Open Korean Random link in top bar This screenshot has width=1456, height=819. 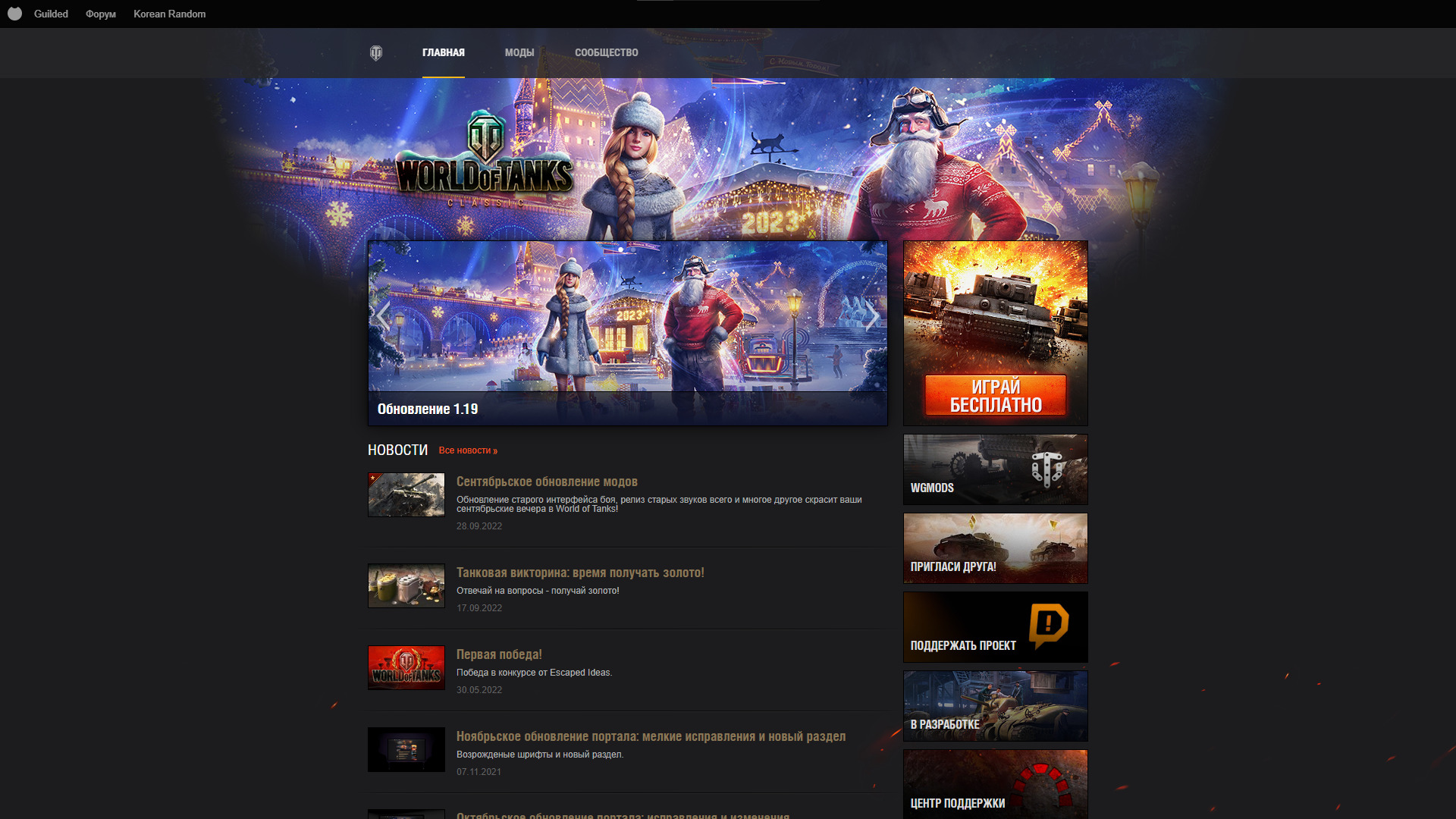point(169,14)
